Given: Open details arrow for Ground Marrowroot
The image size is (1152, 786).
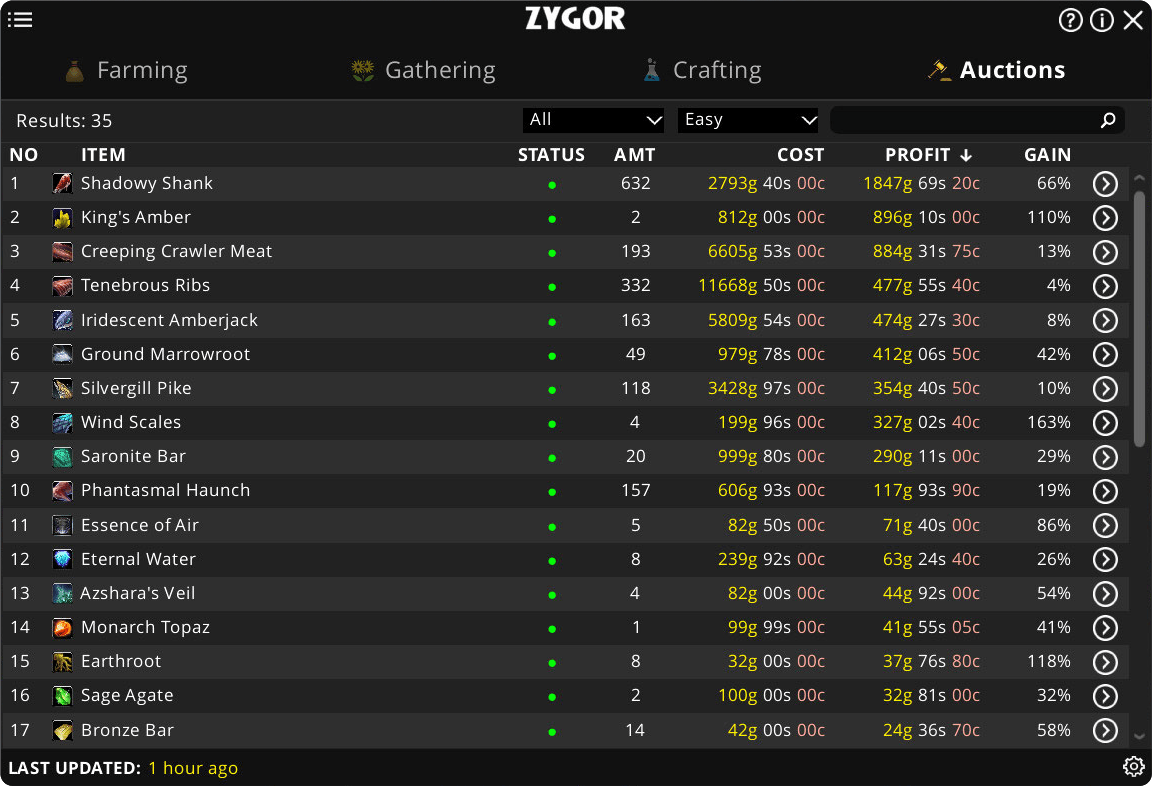Looking at the screenshot, I should (x=1105, y=354).
